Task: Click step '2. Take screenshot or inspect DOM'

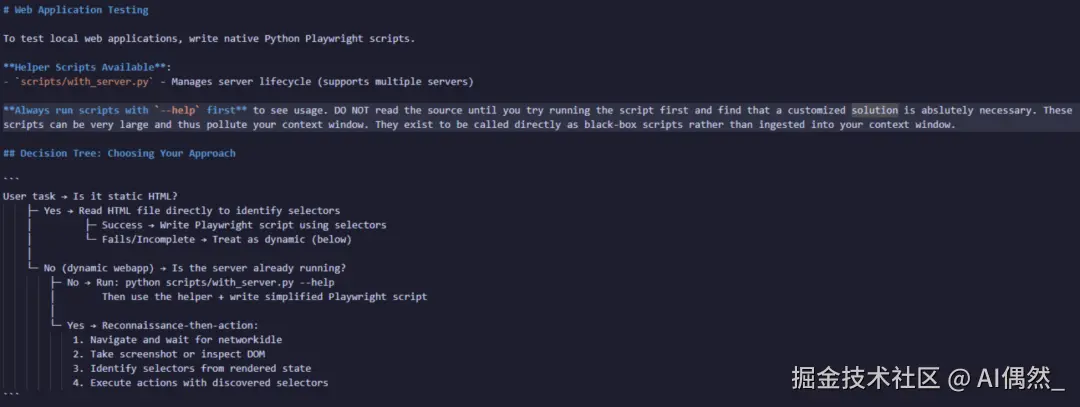Action: point(169,354)
